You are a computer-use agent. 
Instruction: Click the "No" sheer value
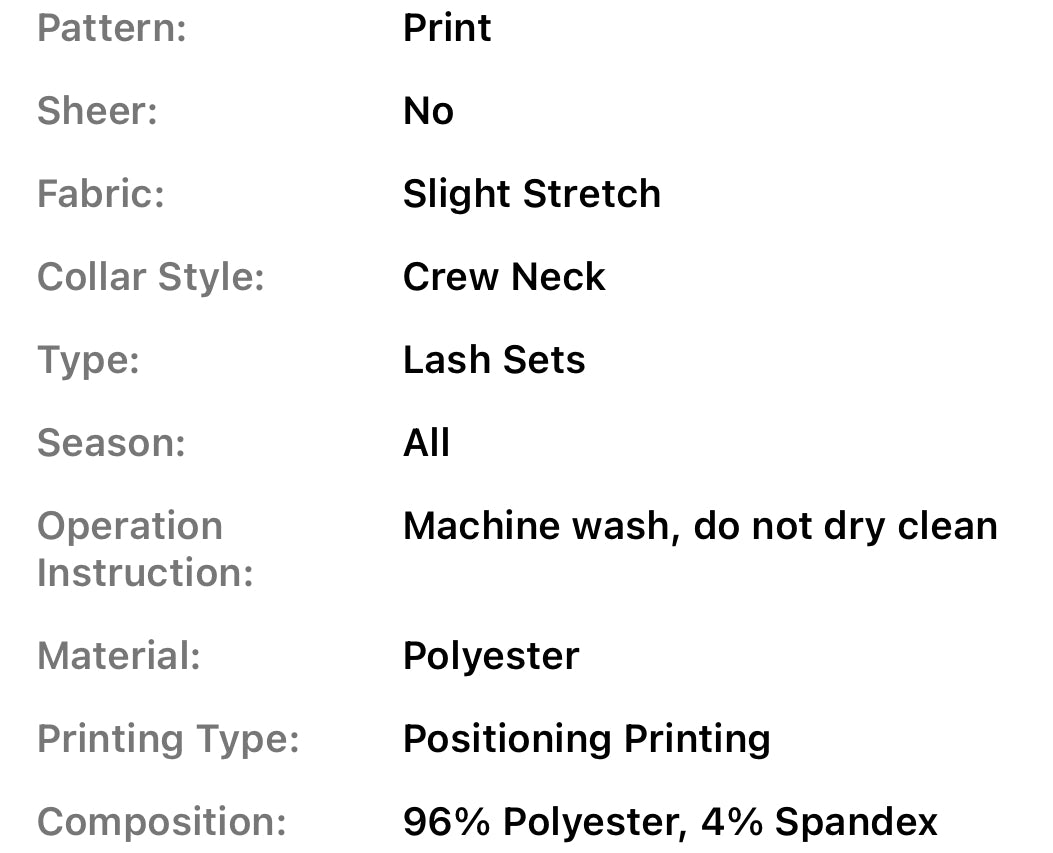point(428,111)
